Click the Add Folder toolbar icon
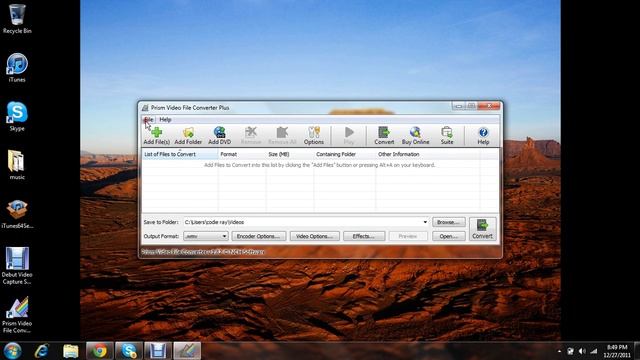 click(x=188, y=136)
